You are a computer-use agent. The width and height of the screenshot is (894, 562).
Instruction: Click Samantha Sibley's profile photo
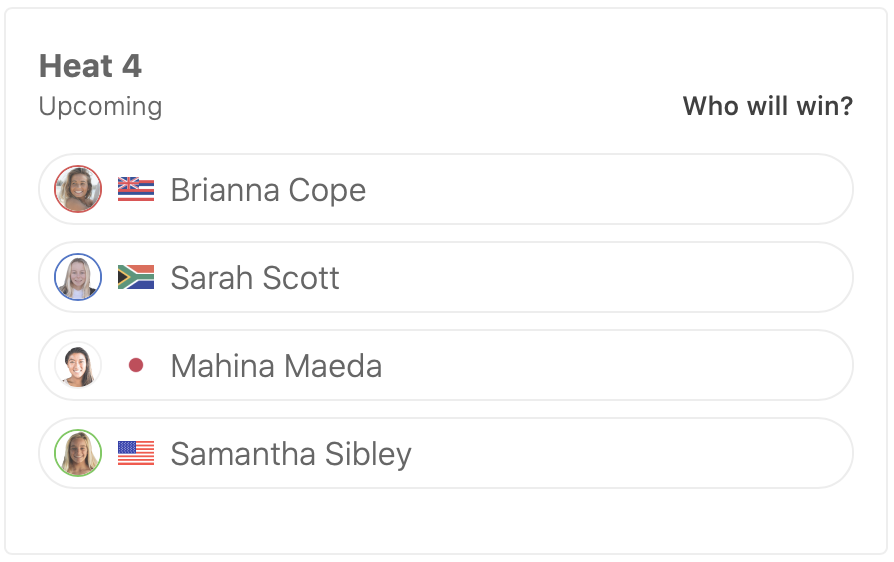coord(78,453)
